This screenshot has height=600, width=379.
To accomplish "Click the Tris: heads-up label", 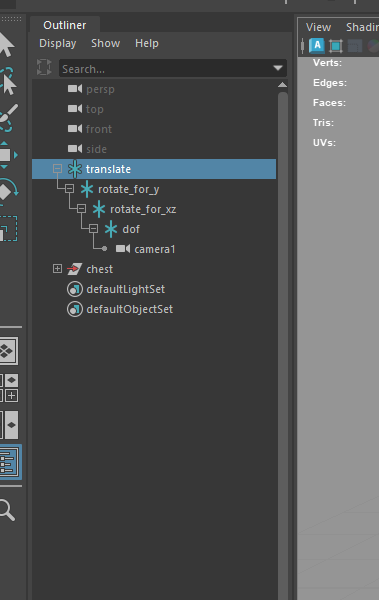I will (323, 122).
